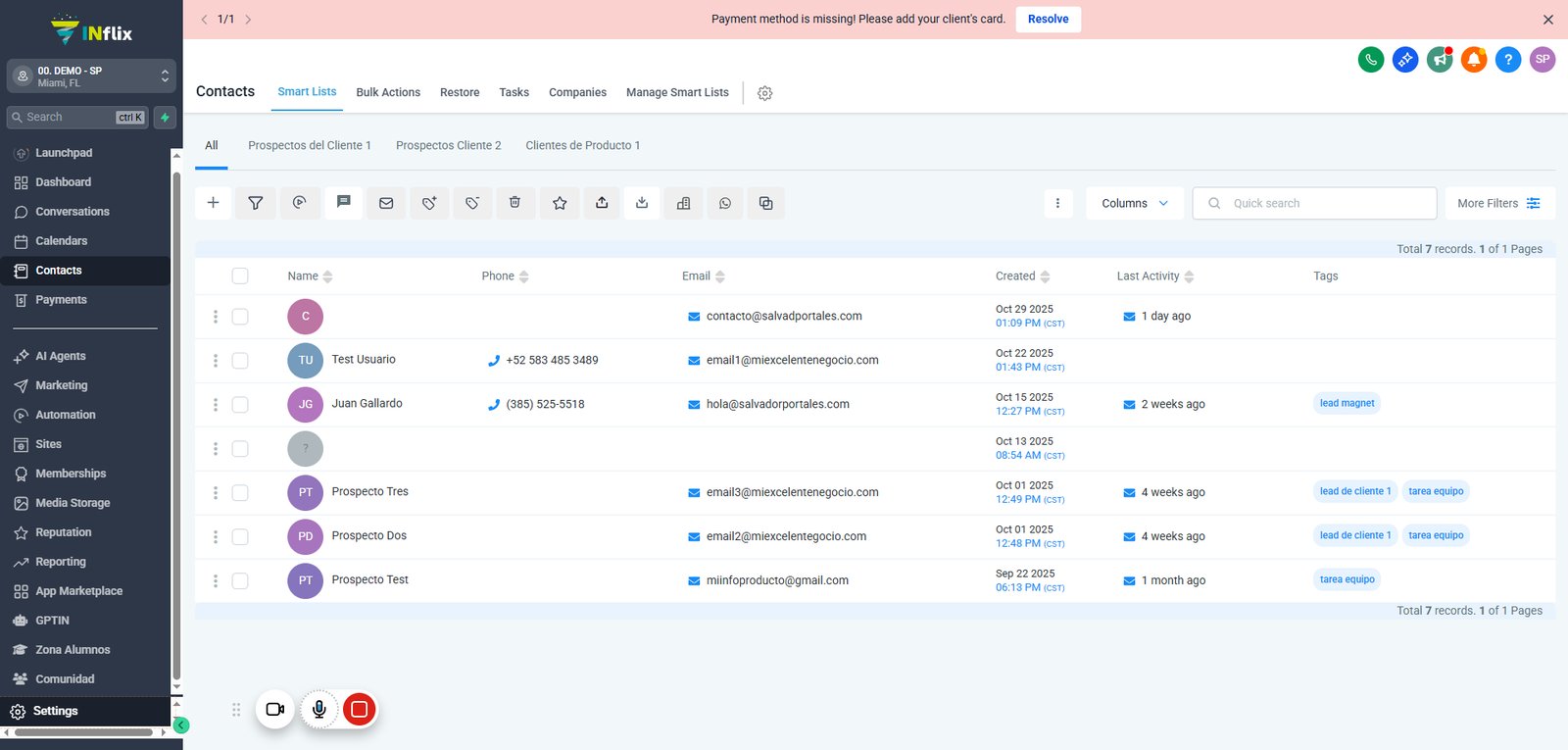Image resolution: width=1568 pixels, height=750 pixels.
Task: Select the Prospectos del Cliente 1 smart list
Action: click(x=310, y=145)
